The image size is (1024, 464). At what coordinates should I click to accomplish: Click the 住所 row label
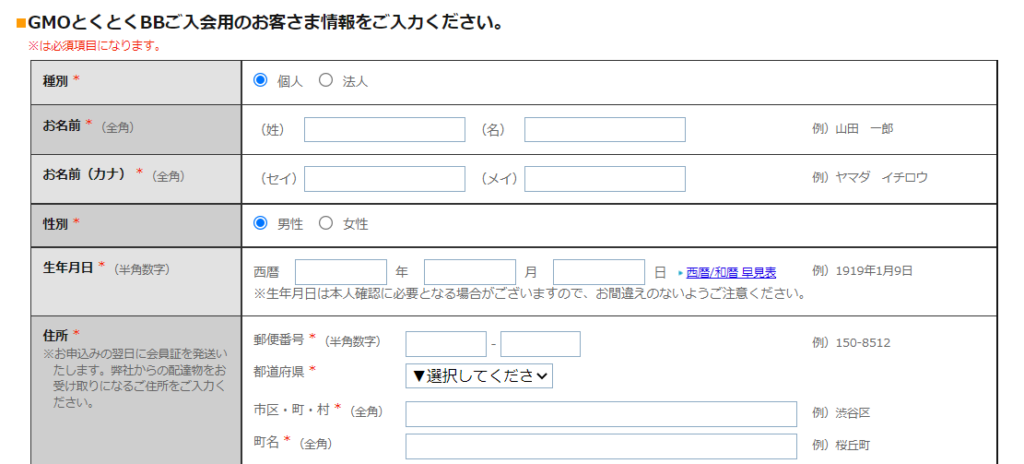coord(56,334)
